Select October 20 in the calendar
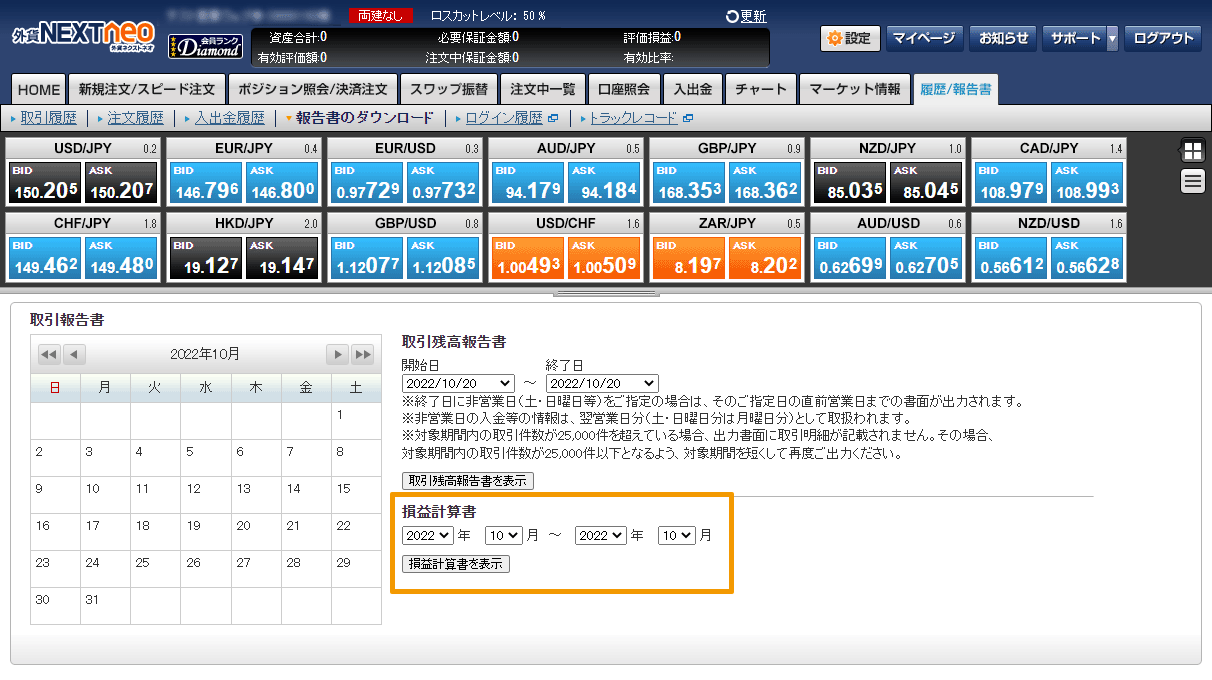The width and height of the screenshot is (1212, 680). tap(243, 525)
